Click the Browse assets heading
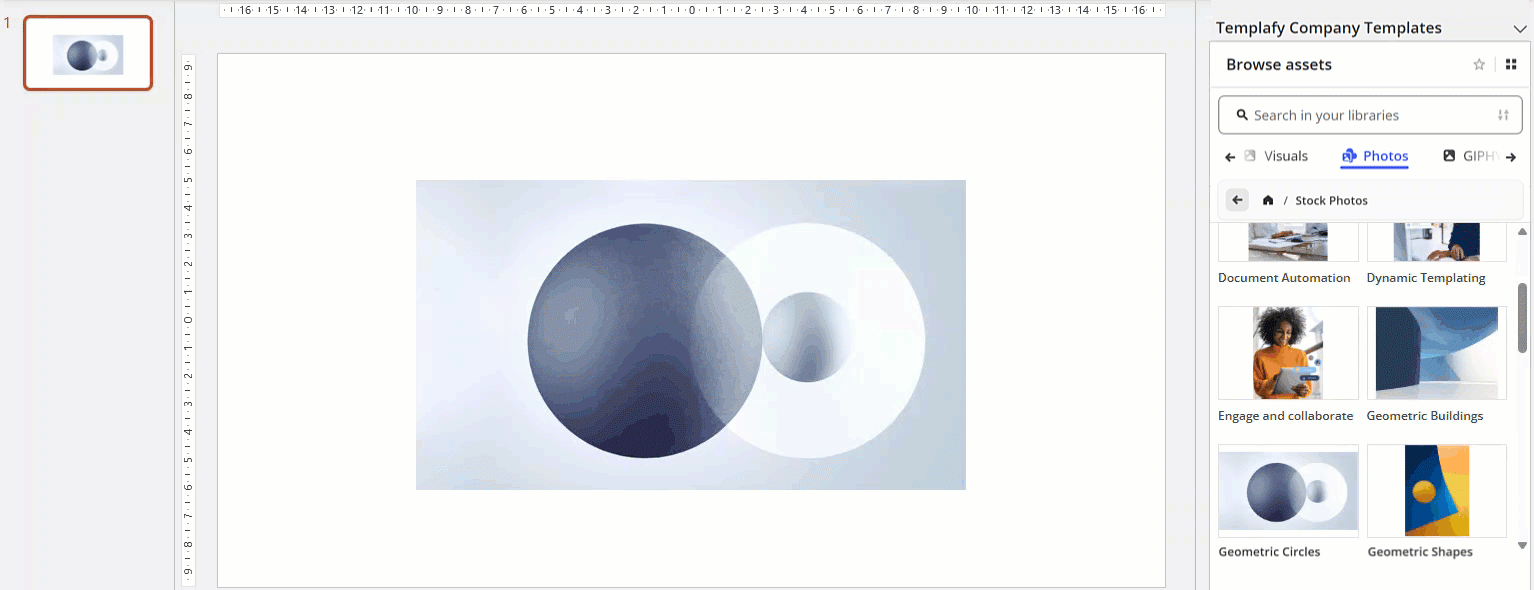This screenshot has width=1534, height=590. tap(1279, 64)
